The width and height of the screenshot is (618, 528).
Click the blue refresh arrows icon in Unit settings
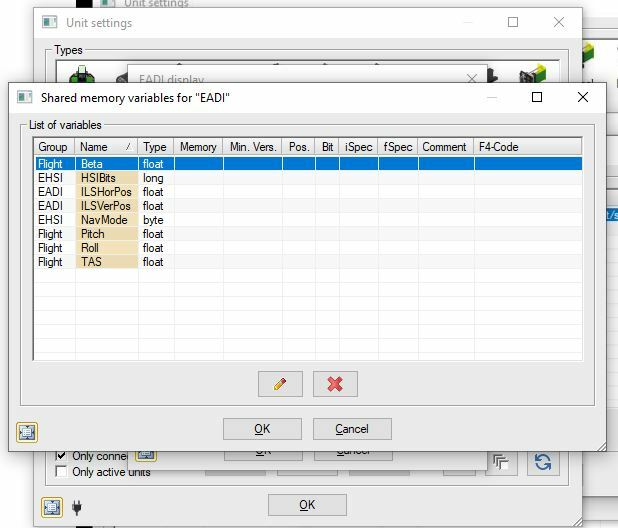[543, 462]
